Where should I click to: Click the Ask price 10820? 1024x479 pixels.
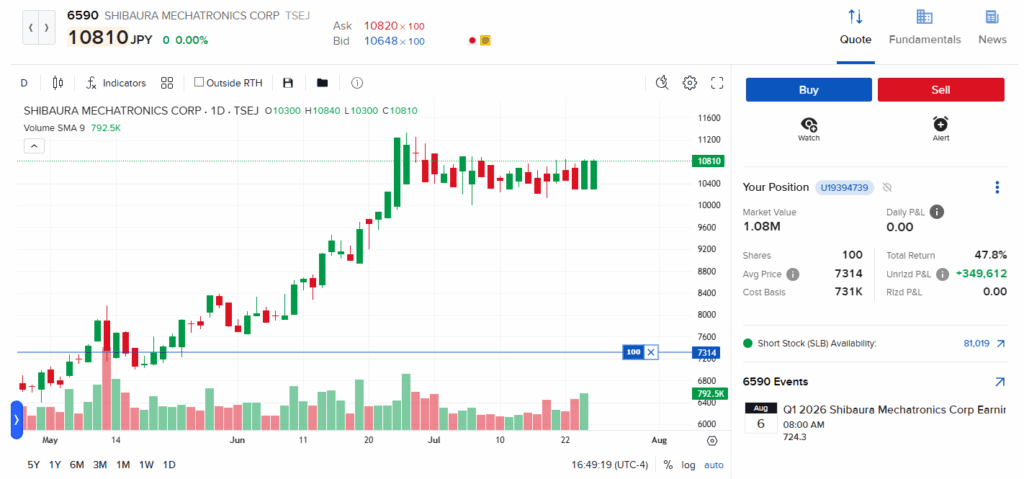[380, 26]
